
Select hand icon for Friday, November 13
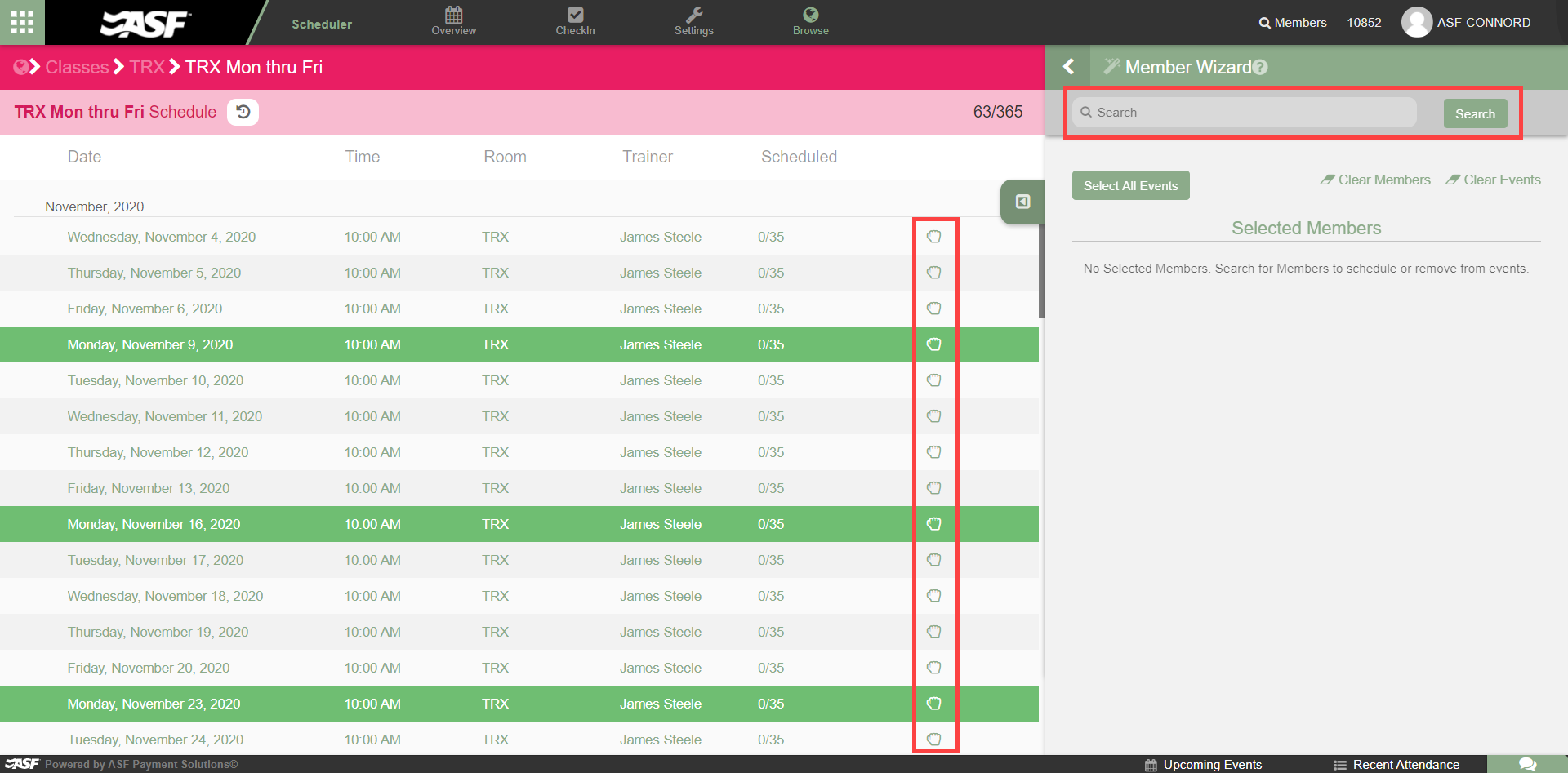[934, 488]
